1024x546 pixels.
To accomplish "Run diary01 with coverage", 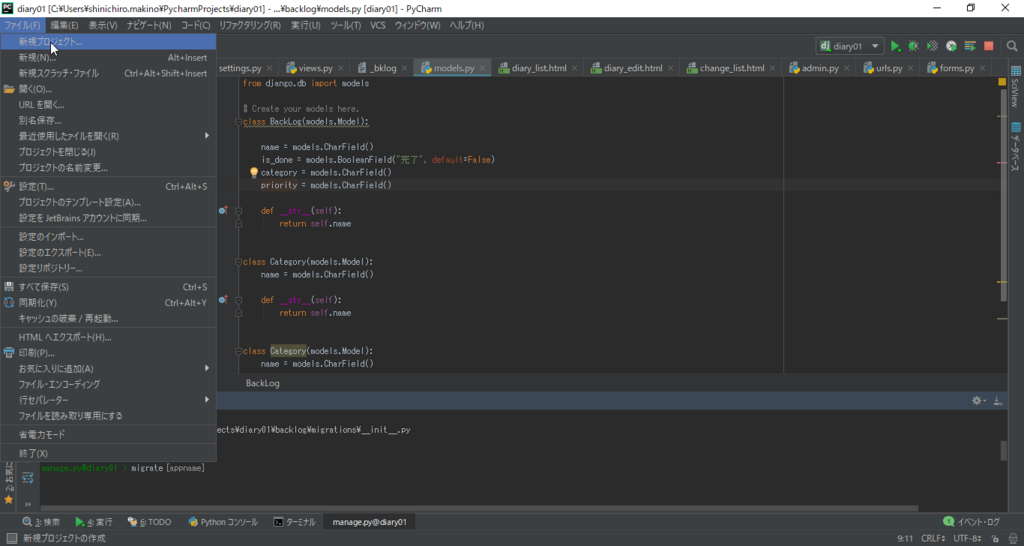I will (x=933, y=46).
